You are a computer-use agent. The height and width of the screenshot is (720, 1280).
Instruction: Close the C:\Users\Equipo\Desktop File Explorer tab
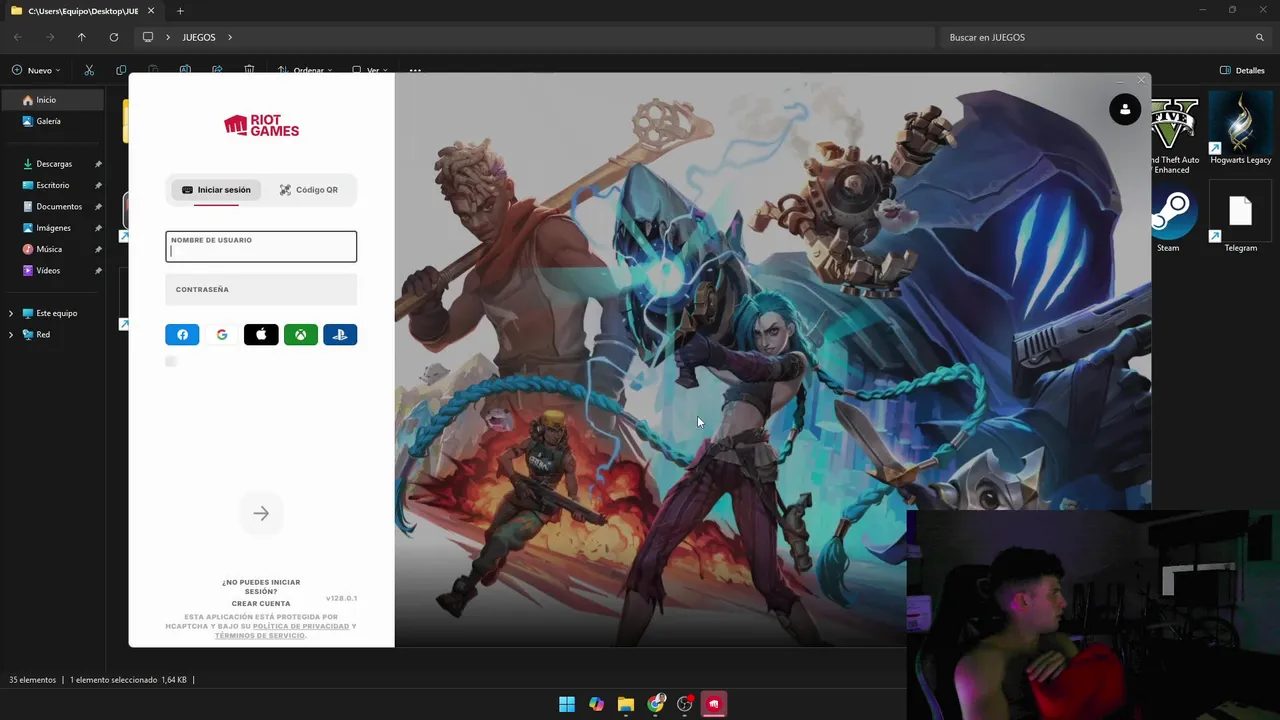(151, 11)
